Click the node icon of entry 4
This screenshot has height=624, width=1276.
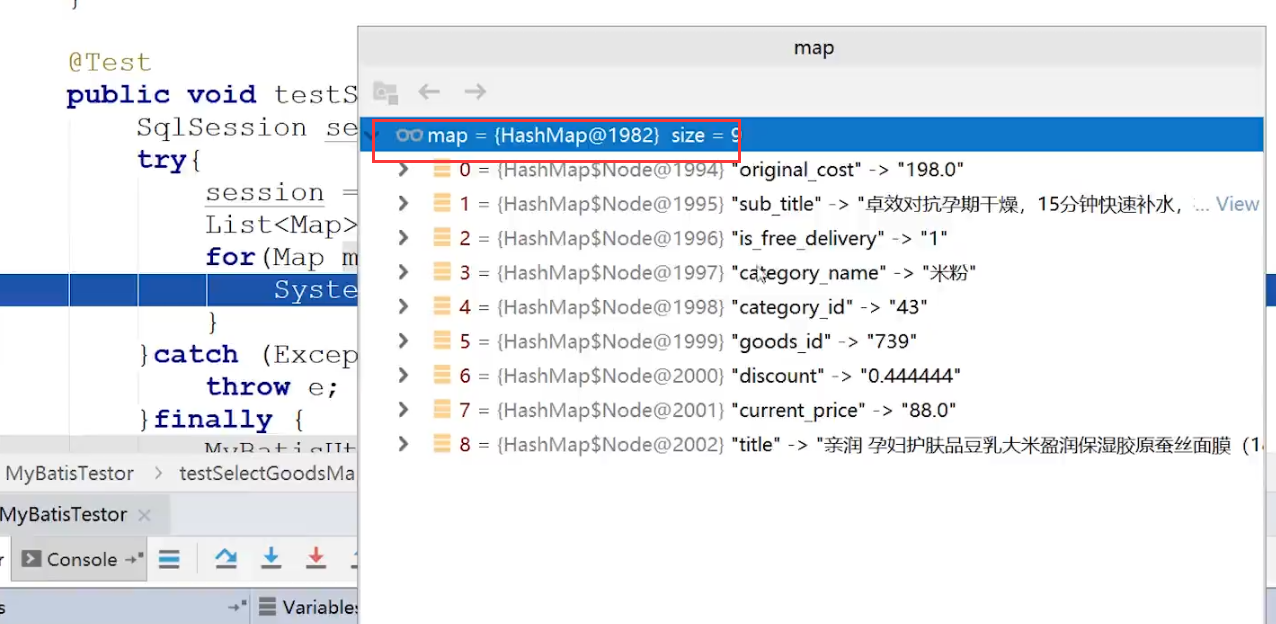(441, 307)
